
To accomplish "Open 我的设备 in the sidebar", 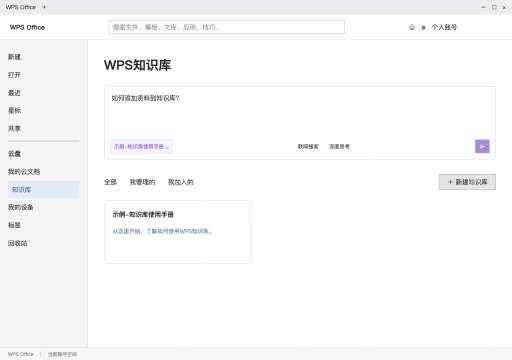I will click(x=21, y=207).
